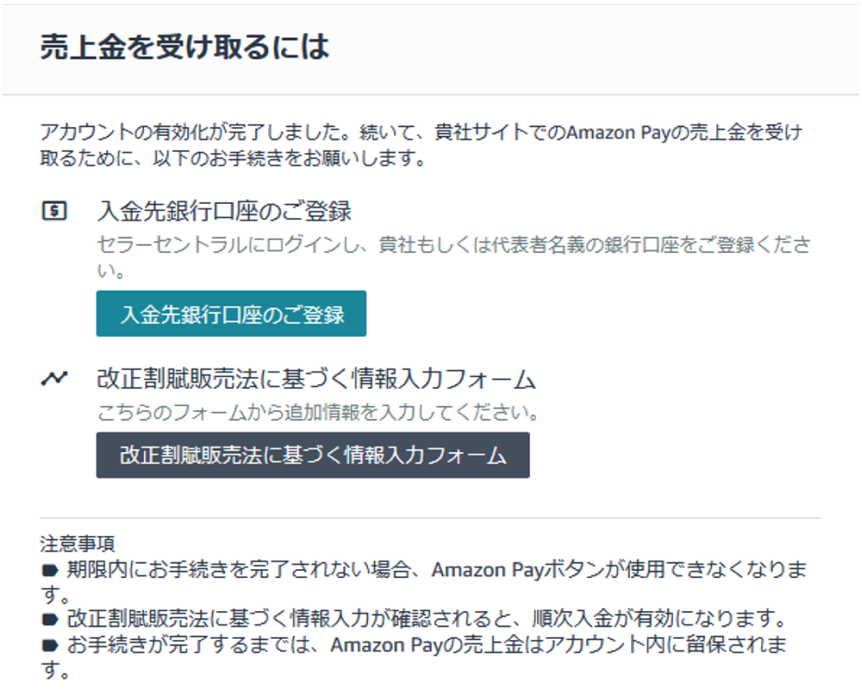Click bullet tag icon before 改正割賦販売法に基づく情報入力が確認
This screenshot has height=699, width=862.
click(x=49, y=620)
